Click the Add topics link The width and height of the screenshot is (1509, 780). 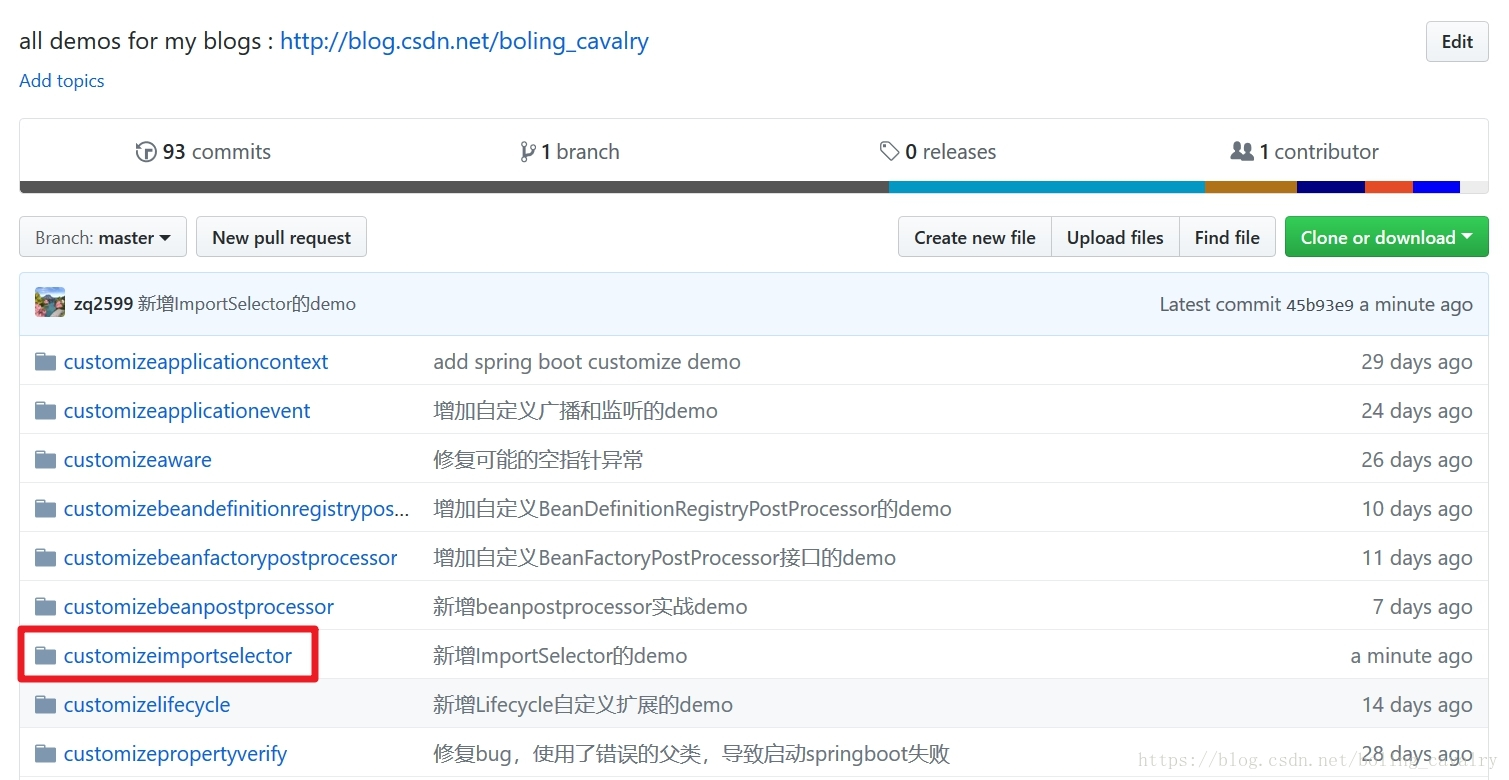point(62,81)
